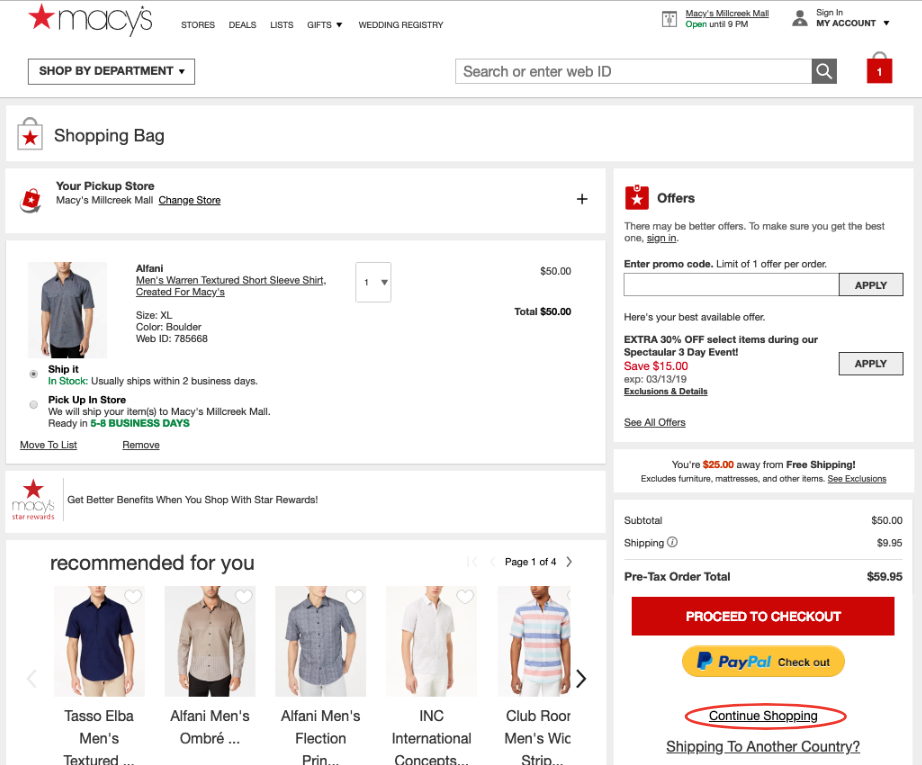Click the Macy's star rewards logo
922x765 pixels.
point(33,500)
